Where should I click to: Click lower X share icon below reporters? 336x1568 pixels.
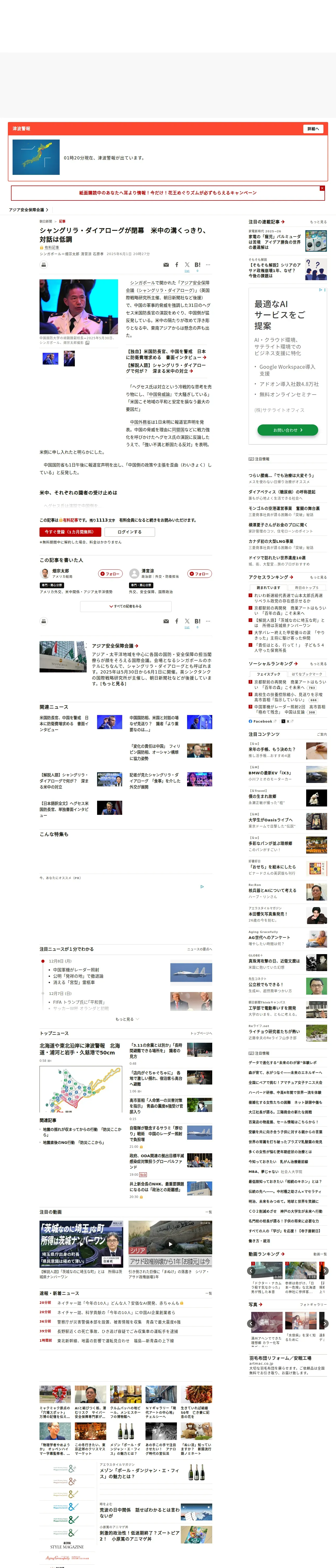click(x=187, y=621)
